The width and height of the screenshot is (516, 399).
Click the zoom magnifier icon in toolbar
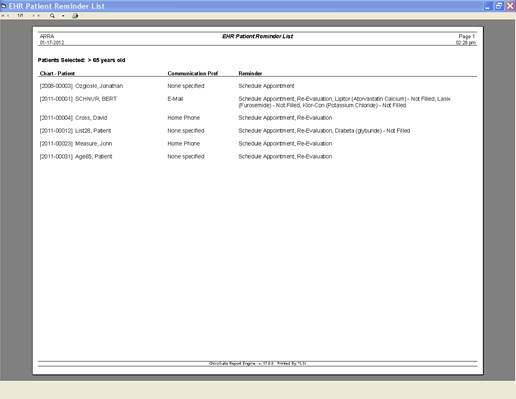52,16
